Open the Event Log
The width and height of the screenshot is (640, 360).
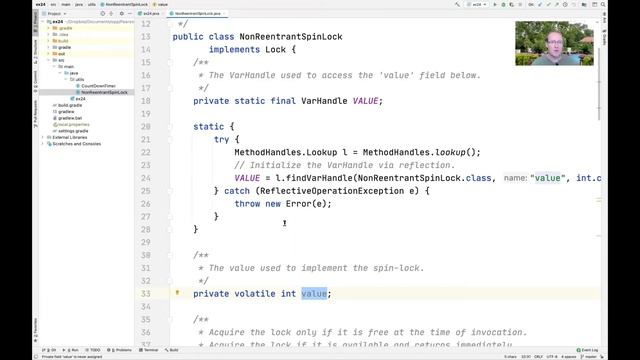coord(587,350)
